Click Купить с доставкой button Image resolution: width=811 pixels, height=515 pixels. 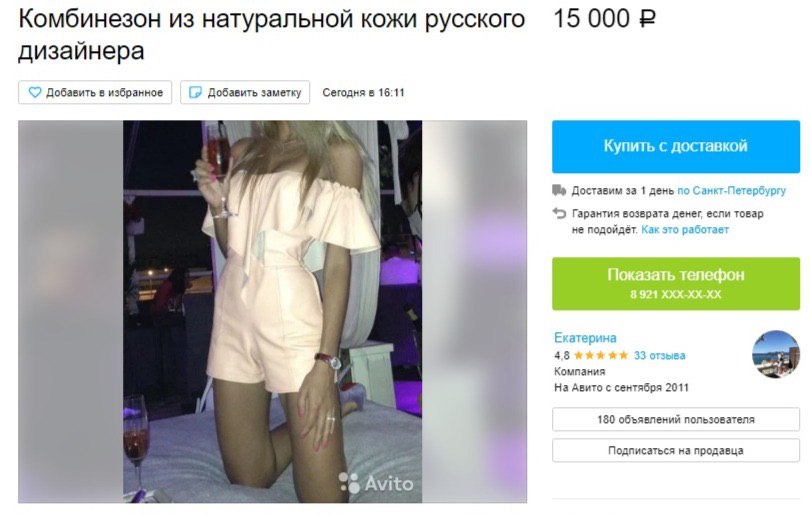coord(675,146)
